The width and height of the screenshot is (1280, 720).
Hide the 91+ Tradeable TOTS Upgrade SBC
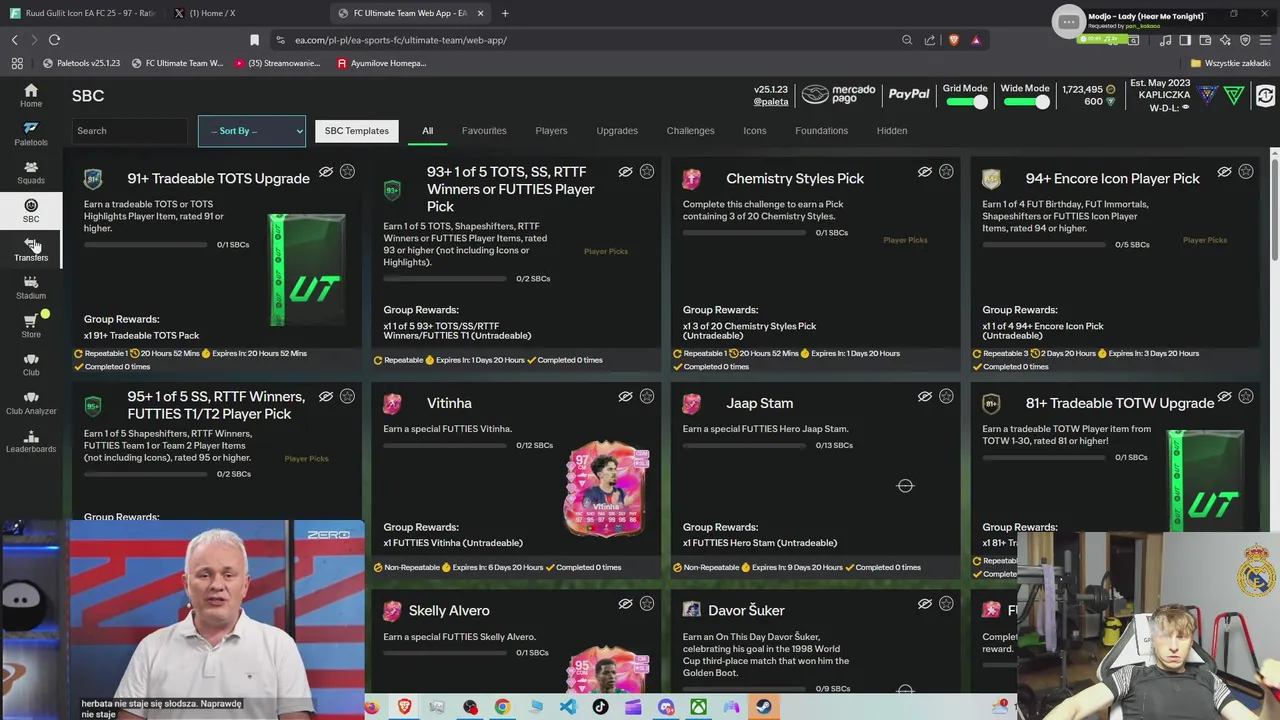click(326, 172)
